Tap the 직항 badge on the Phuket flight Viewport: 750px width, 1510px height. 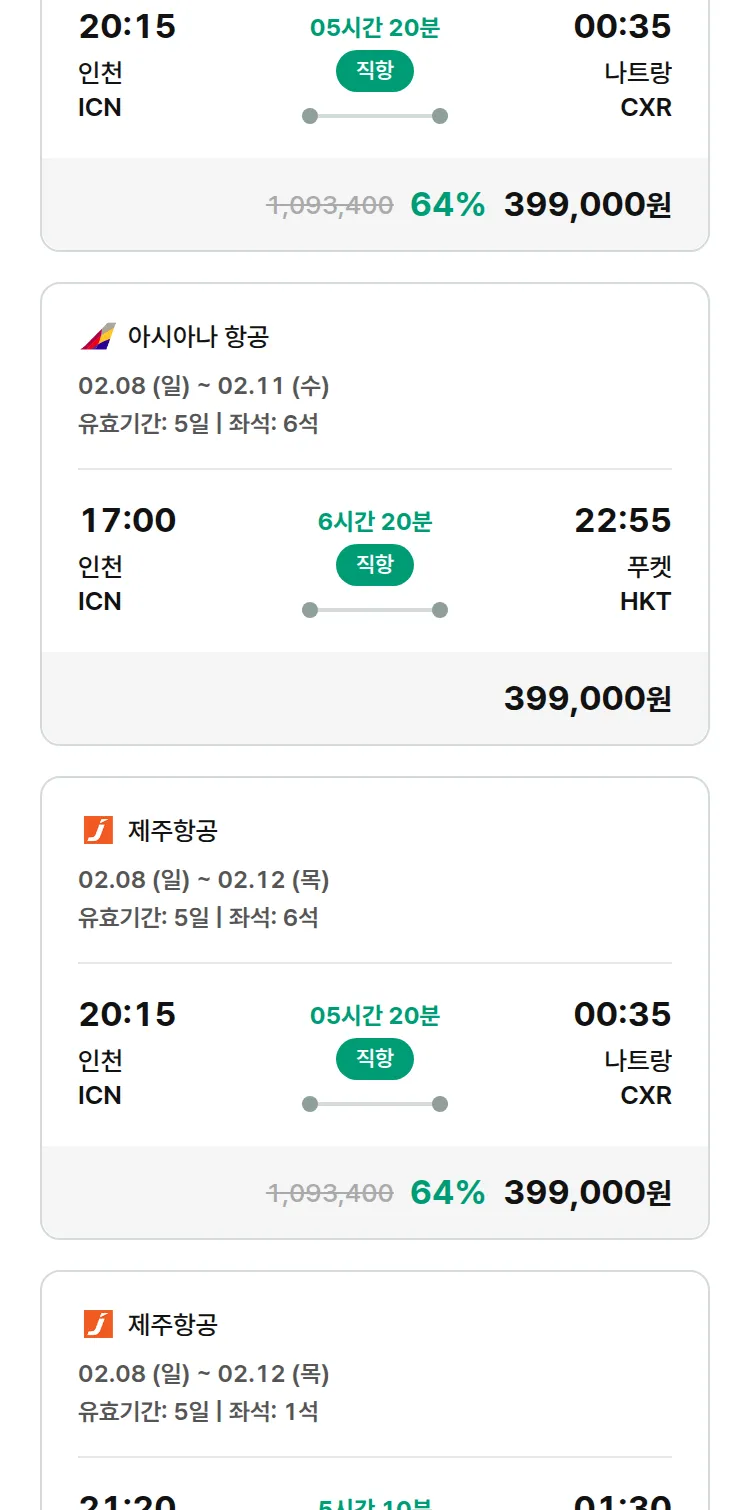pyautogui.click(x=375, y=565)
